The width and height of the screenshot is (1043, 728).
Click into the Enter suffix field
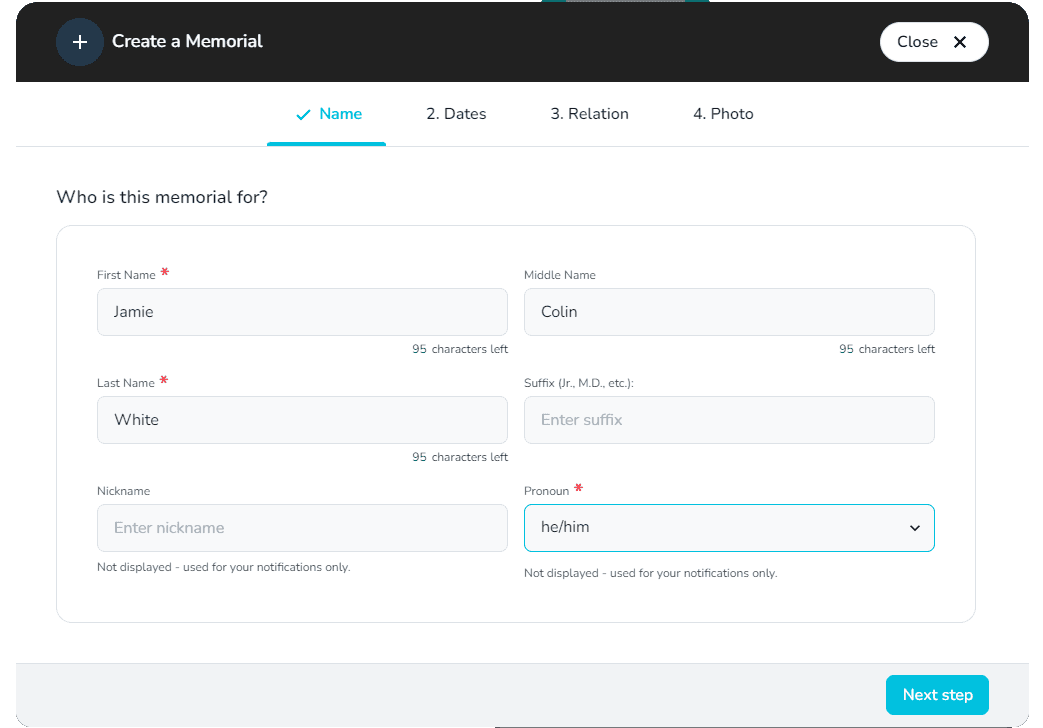click(729, 420)
